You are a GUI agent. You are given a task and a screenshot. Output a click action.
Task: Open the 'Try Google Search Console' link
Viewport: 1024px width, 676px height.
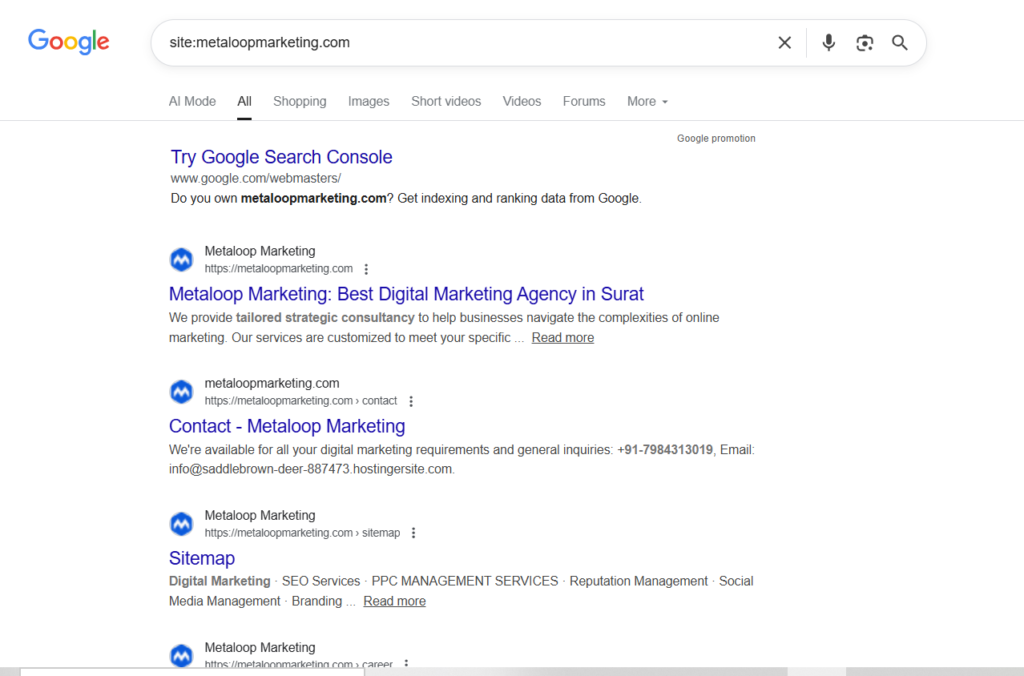click(x=281, y=157)
